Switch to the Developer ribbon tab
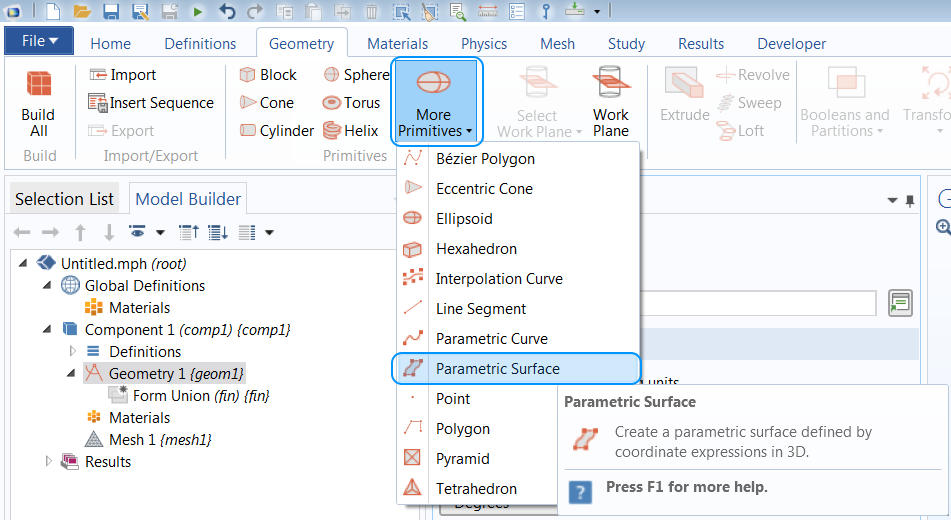The height and width of the screenshot is (520, 951). (x=791, y=44)
